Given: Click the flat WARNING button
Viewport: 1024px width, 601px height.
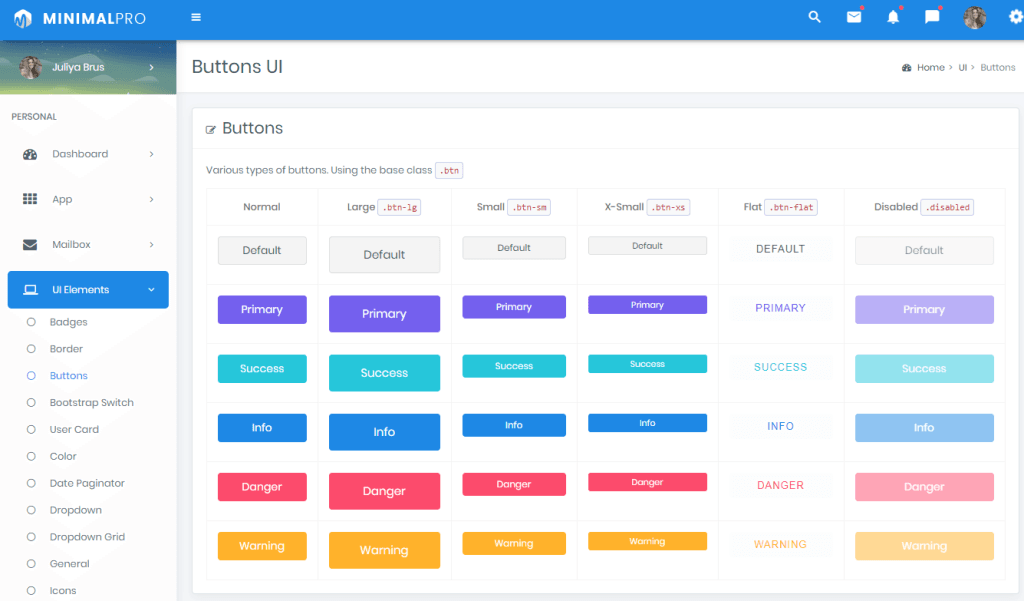Looking at the screenshot, I should (780, 544).
